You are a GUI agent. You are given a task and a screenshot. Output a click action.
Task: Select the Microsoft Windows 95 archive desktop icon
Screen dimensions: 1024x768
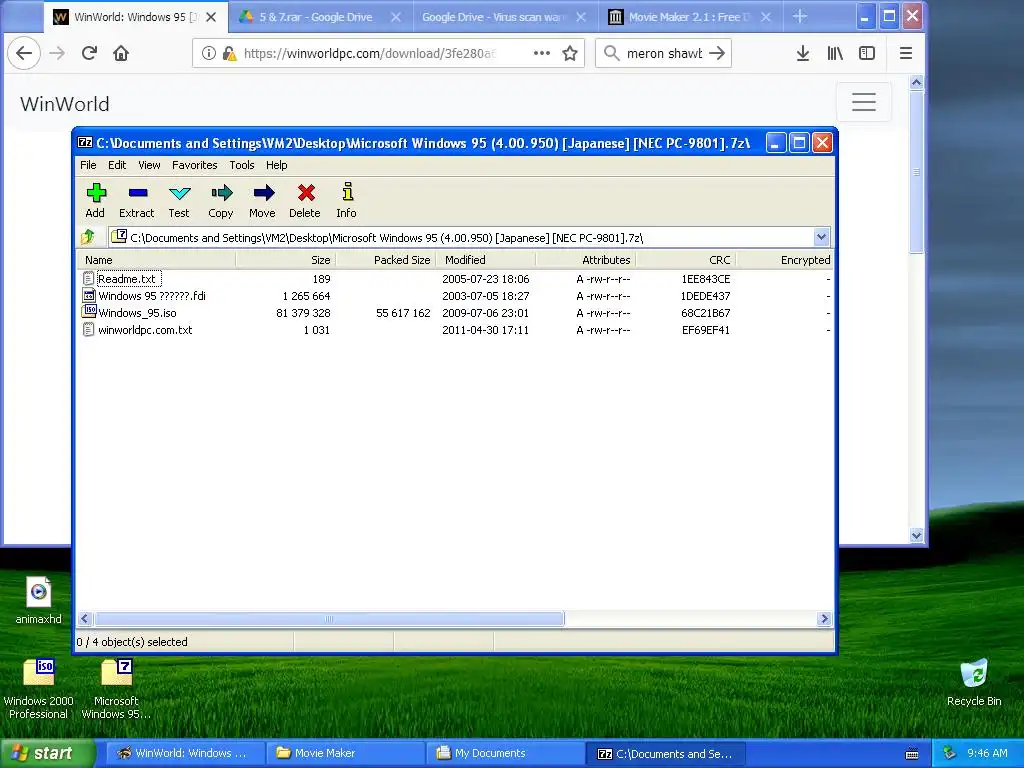(x=116, y=689)
